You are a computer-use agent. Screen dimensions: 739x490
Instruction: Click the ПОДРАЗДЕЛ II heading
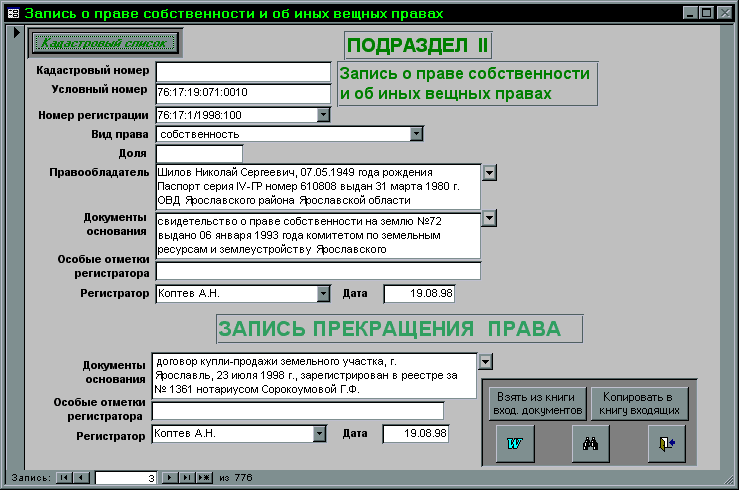(x=418, y=45)
